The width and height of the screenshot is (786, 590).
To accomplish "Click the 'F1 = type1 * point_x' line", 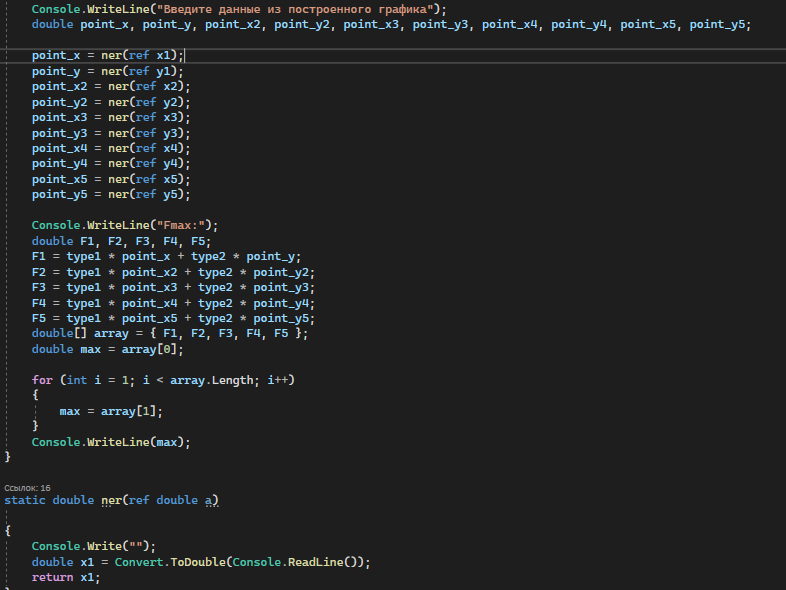I will (x=166, y=257).
